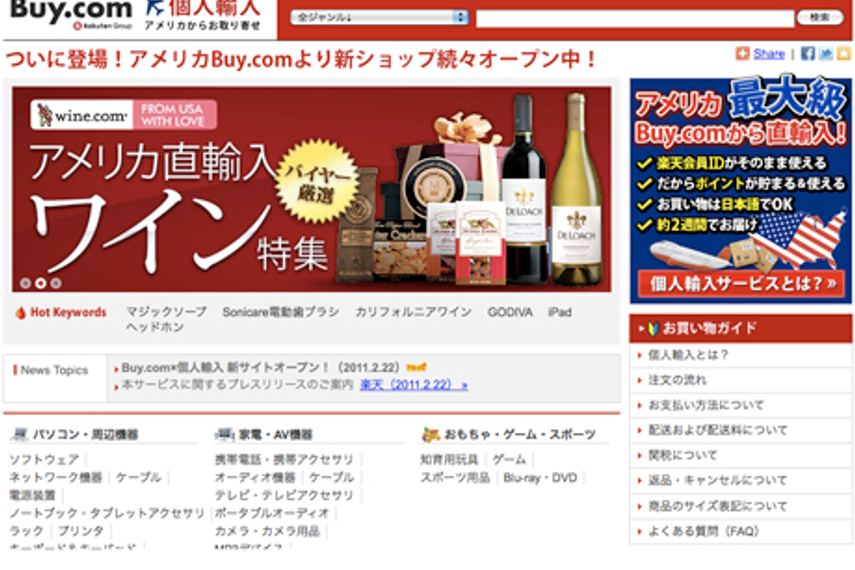Click the computer icon by パソコン・周辺機器
The height and width of the screenshot is (570, 855).
[x=20, y=434]
